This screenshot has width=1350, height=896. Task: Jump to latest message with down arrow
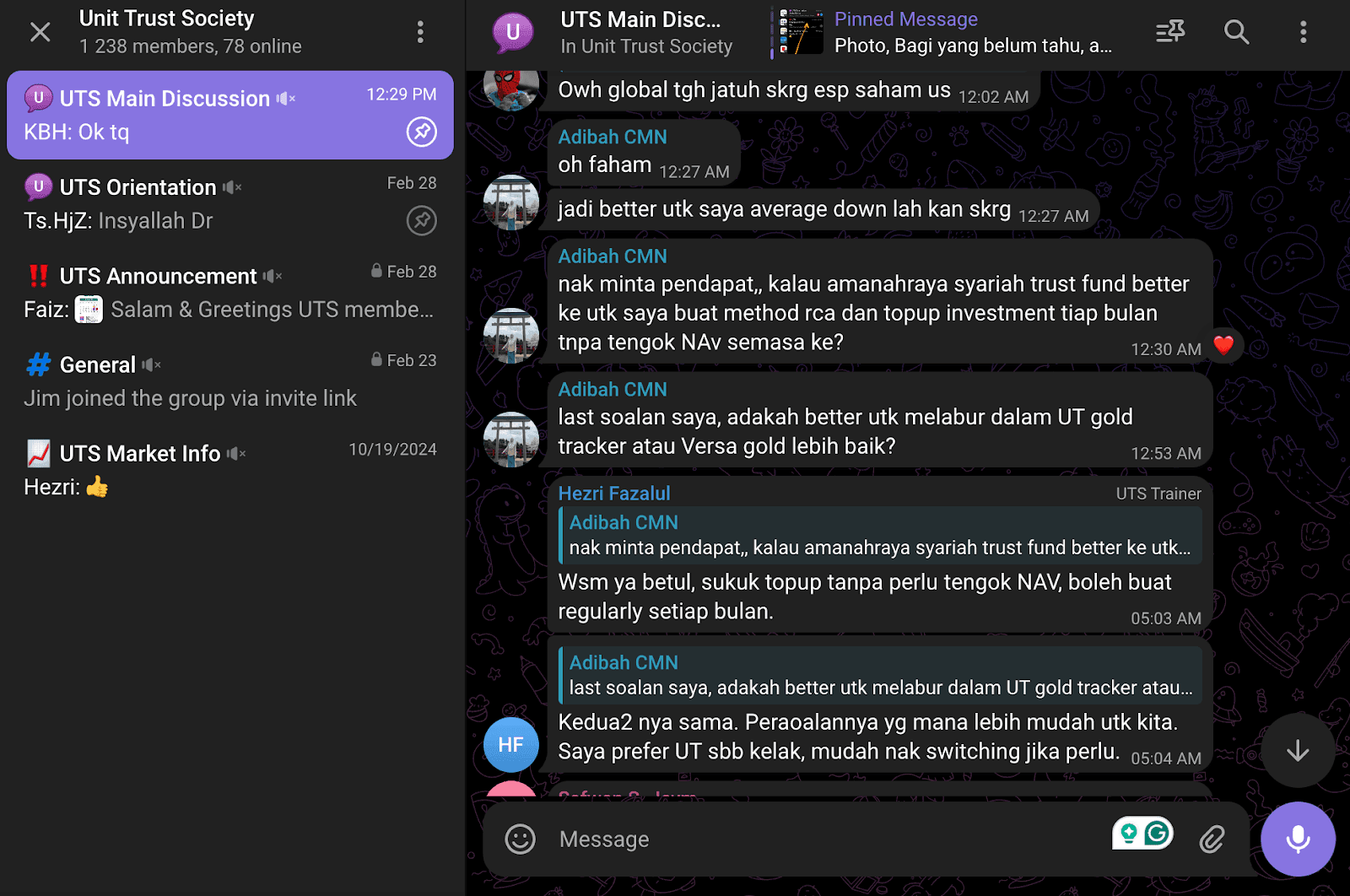click(1298, 750)
